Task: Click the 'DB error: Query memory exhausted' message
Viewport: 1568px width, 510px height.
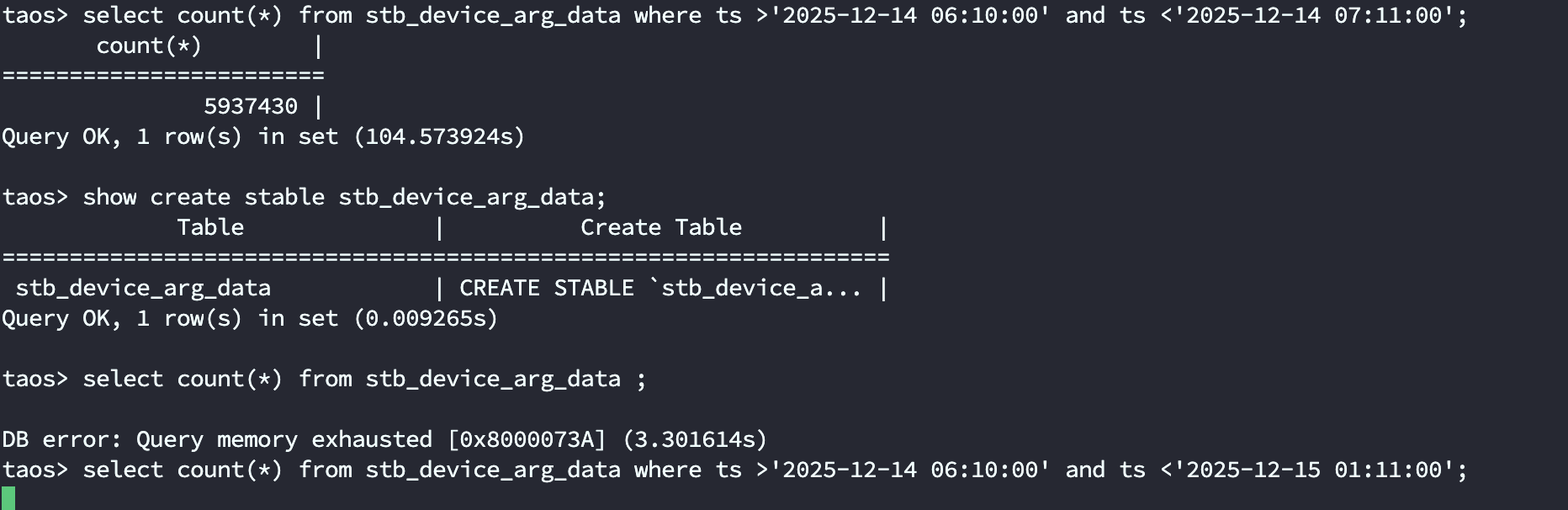Action: (x=217, y=439)
